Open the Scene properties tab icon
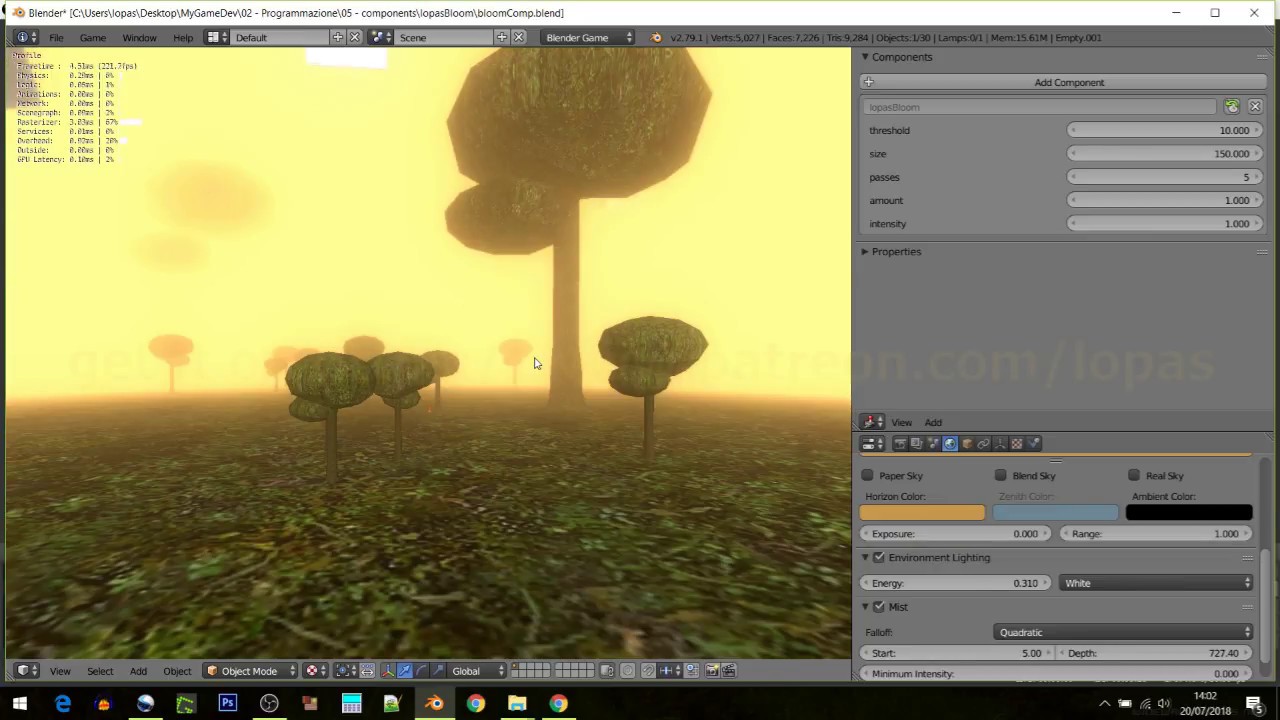This screenshot has width=1280, height=720. [933, 444]
